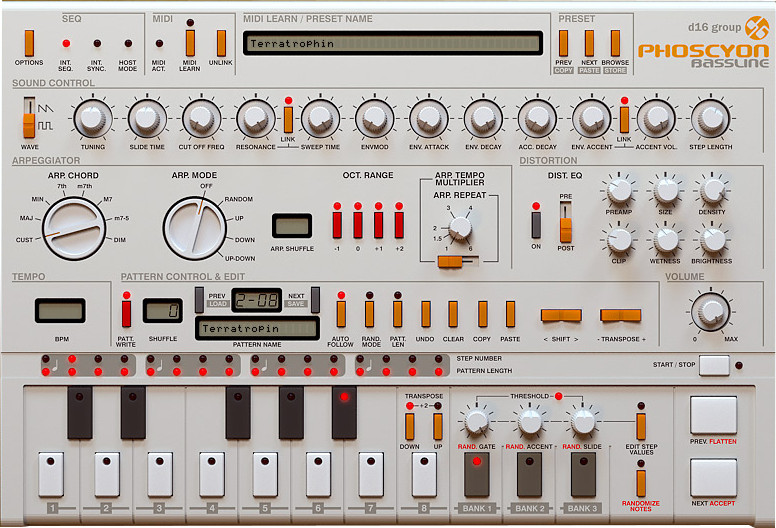Image resolution: width=776 pixels, height=528 pixels.
Task: Click the MIDI UNLINK button
Action: point(221,43)
